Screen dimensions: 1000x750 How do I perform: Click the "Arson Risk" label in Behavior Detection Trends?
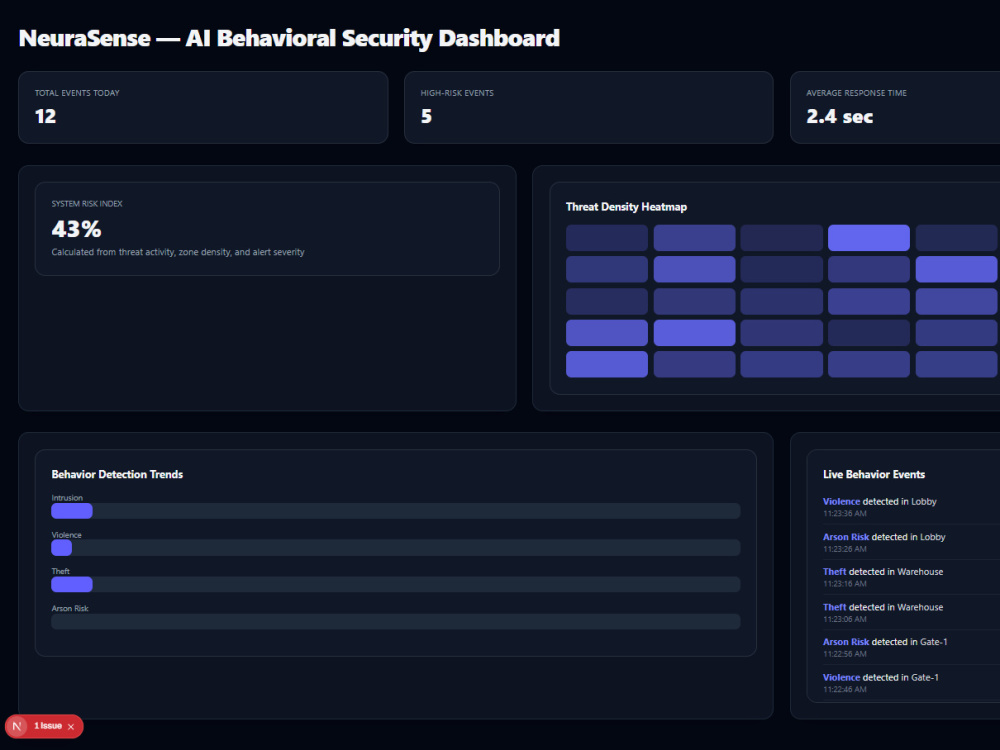click(70, 608)
